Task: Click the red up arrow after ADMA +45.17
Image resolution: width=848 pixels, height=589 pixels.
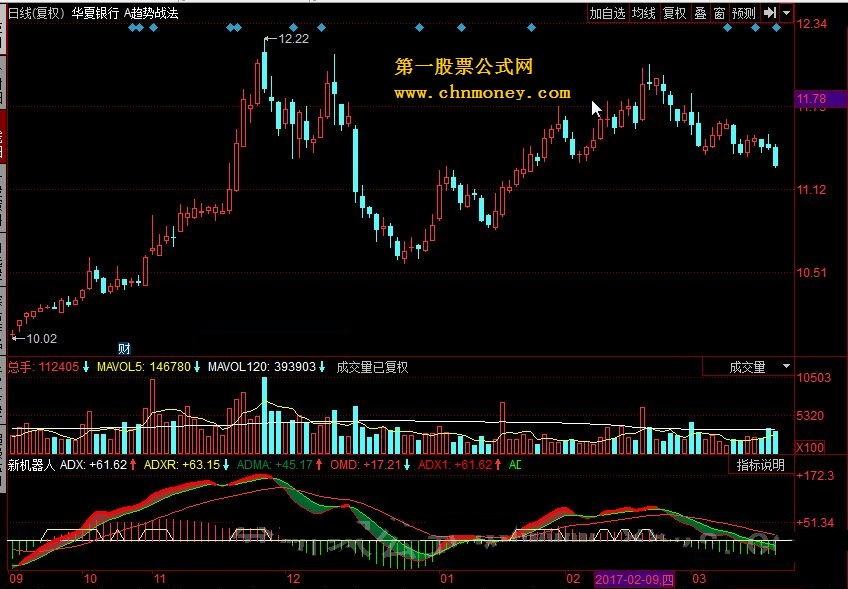Action: 319,465
